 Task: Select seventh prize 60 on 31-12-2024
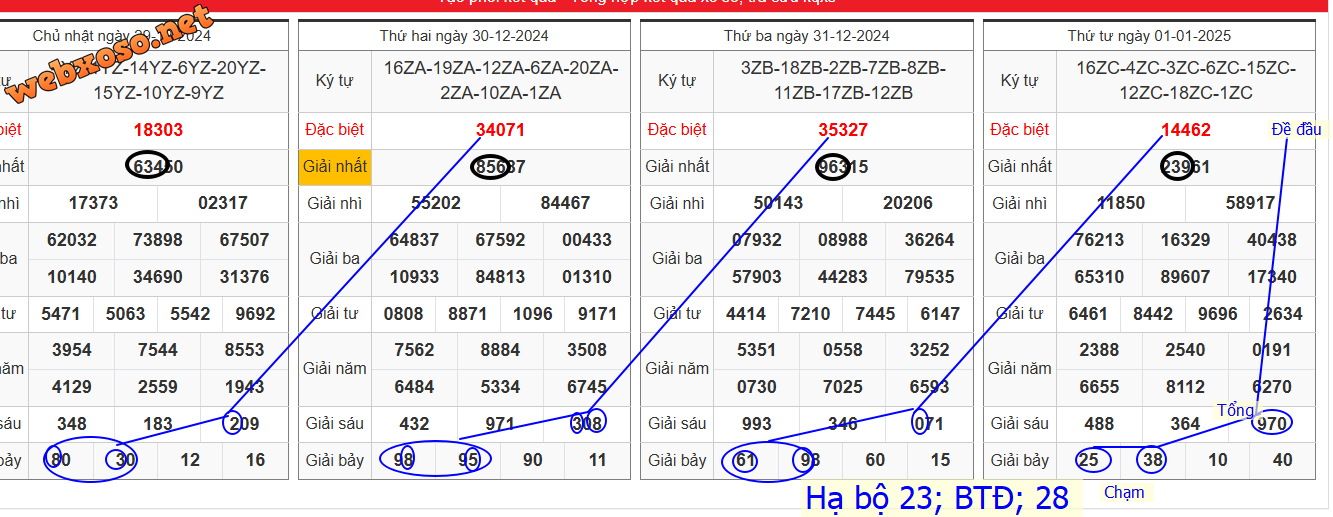875,461
